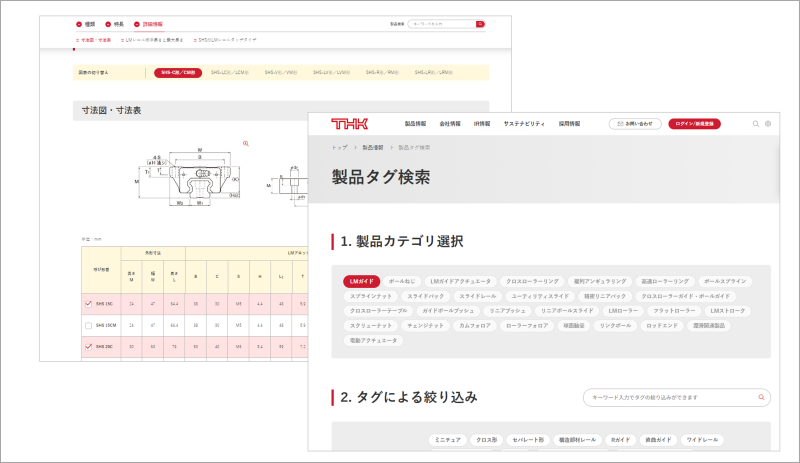This screenshot has height=463, width=800.
Task: Open the 会社情報 navigation menu
Action: coord(450,124)
